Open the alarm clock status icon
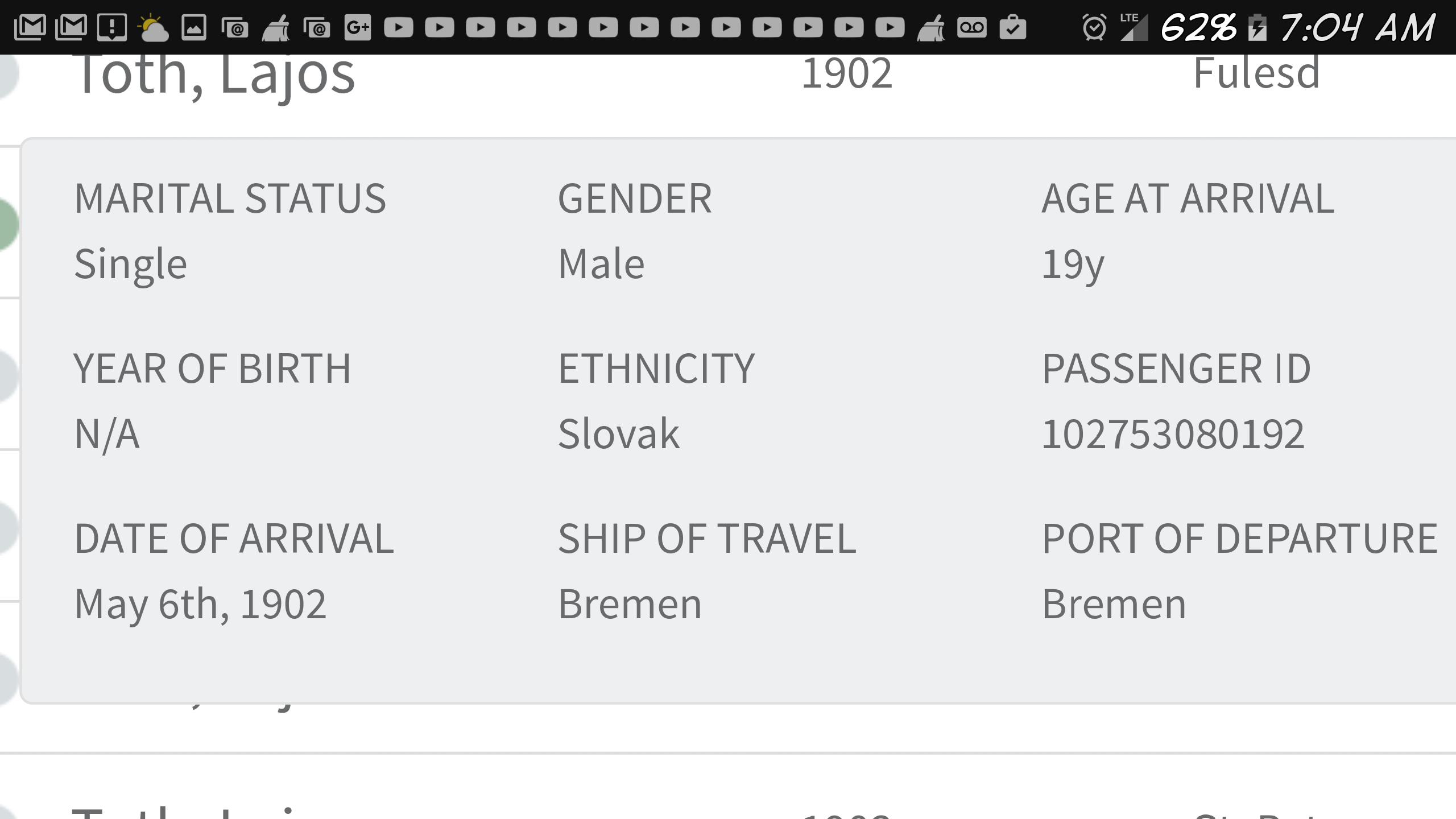This screenshot has height=819, width=1456. (x=1095, y=27)
